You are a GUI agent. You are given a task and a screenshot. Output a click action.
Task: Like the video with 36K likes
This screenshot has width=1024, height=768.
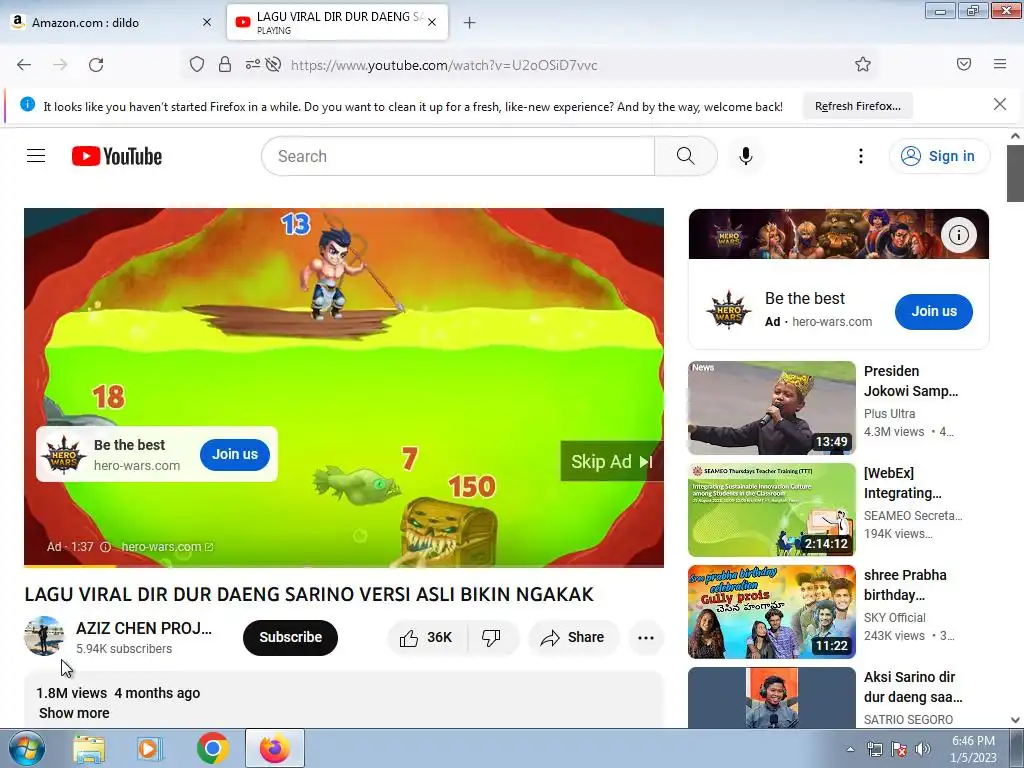(427, 637)
